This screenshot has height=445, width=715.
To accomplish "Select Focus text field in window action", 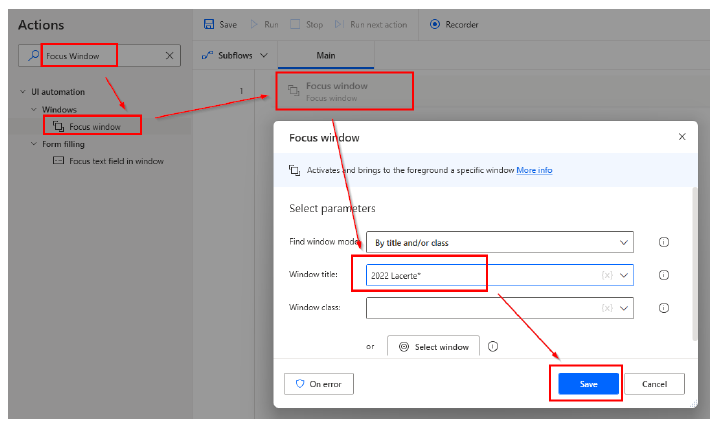I will [116, 160].
